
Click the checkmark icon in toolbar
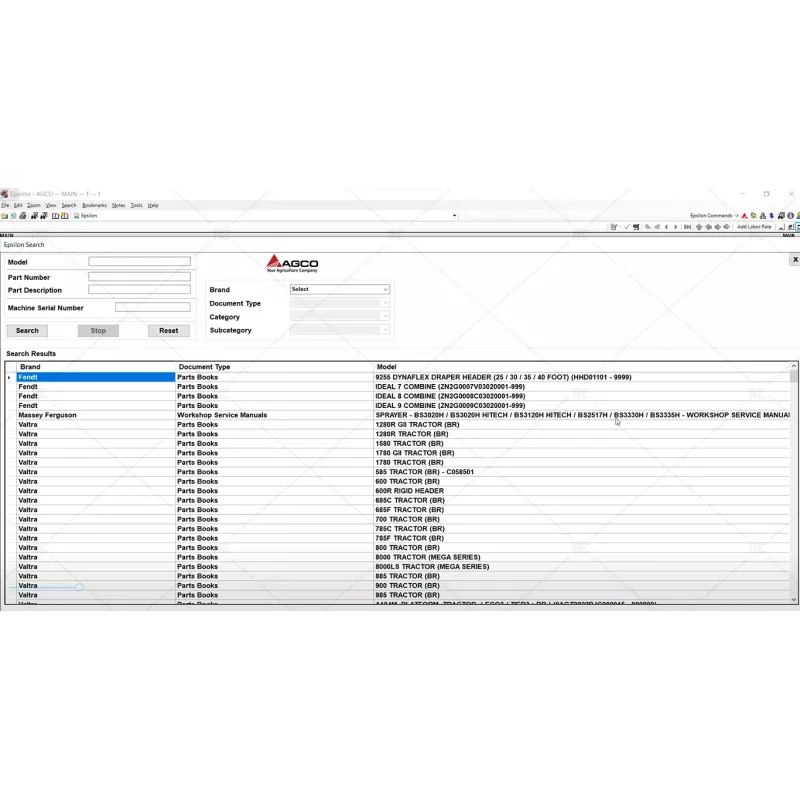point(626,227)
